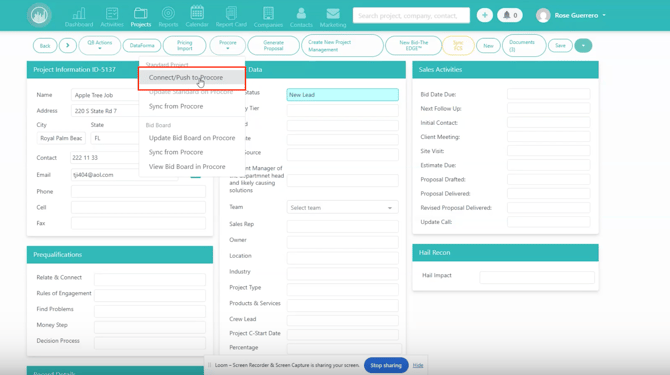This screenshot has width=670, height=375.
Task: Click the Update Call field
Action: point(549,222)
